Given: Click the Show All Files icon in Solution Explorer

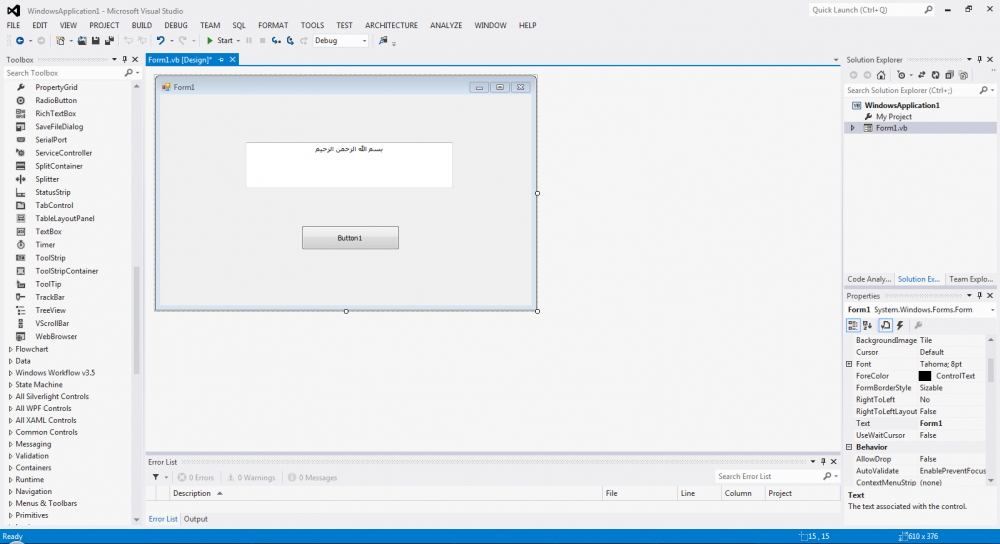Looking at the screenshot, I should (x=964, y=75).
